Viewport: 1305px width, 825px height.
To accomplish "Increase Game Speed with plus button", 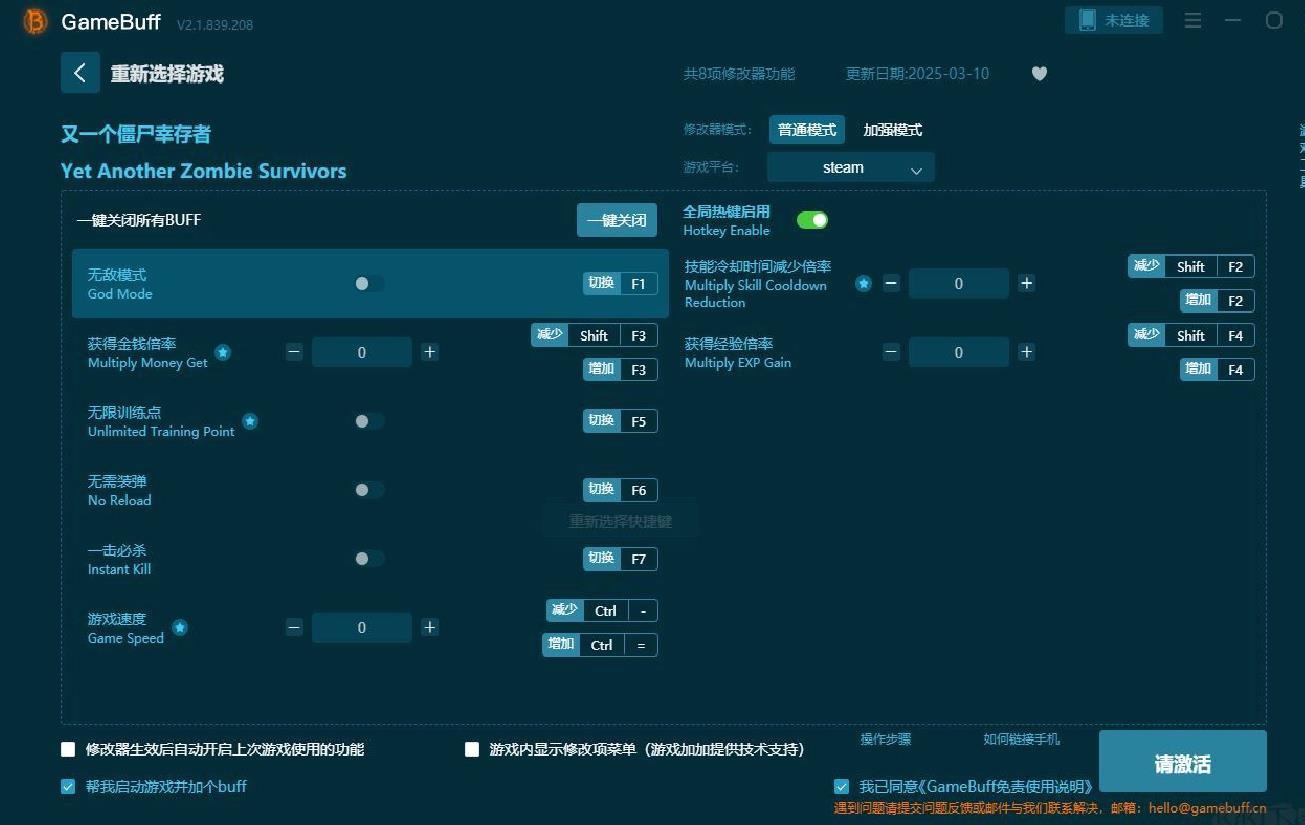I will [429, 627].
